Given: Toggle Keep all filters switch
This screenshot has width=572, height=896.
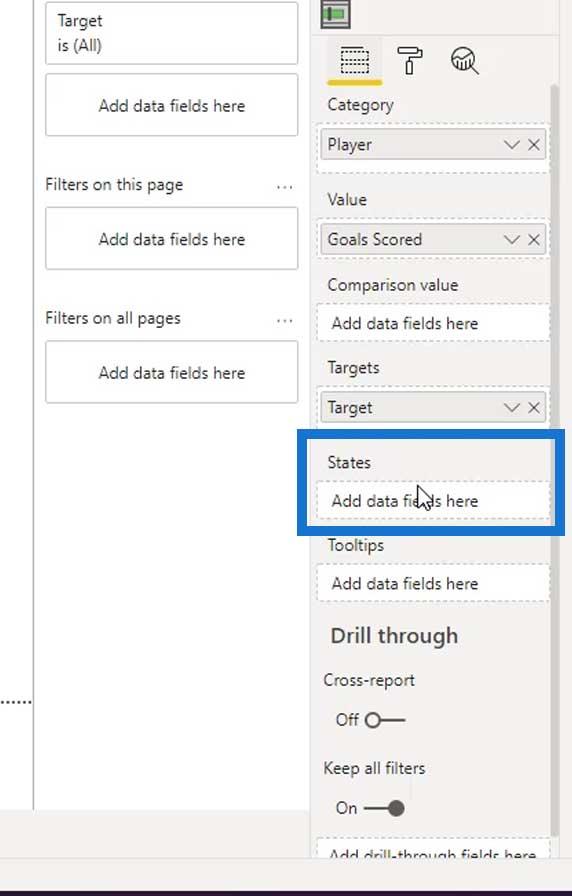Looking at the screenshot, I should point(384,808).
